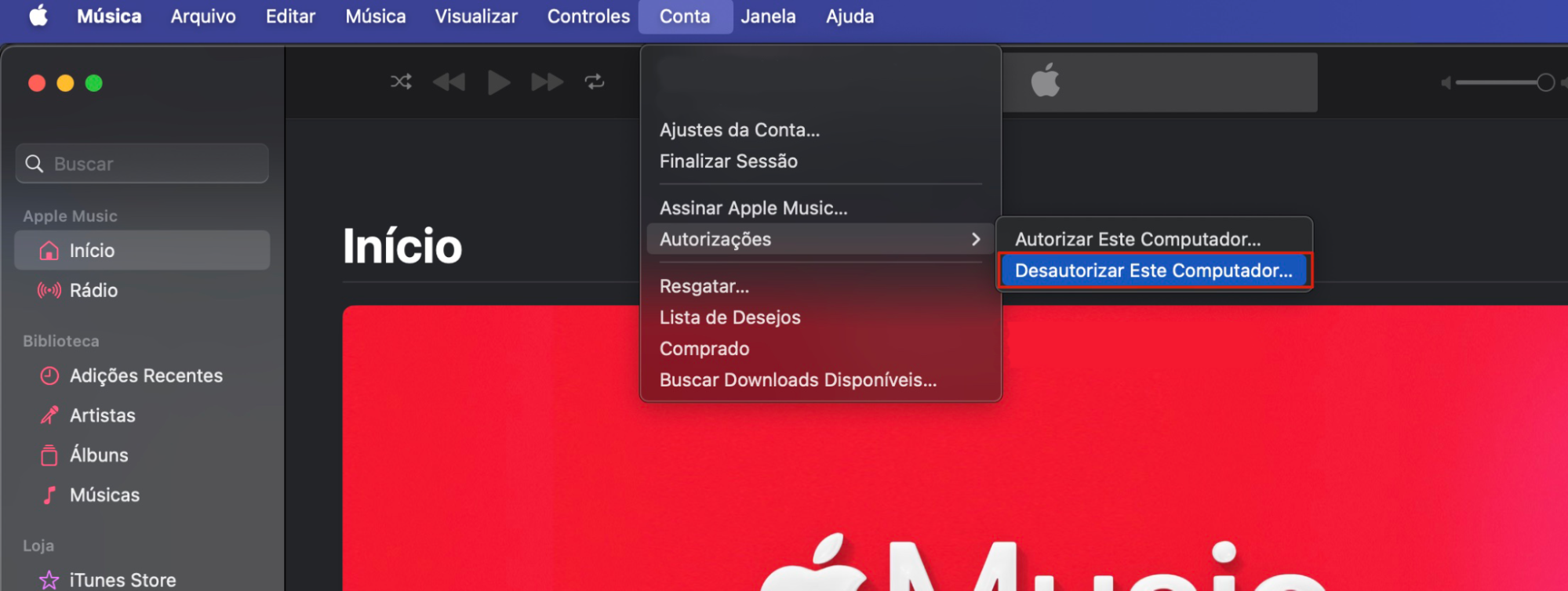Click the magnifying glass search icon
1568x591 pixels.
click(35, 163)
